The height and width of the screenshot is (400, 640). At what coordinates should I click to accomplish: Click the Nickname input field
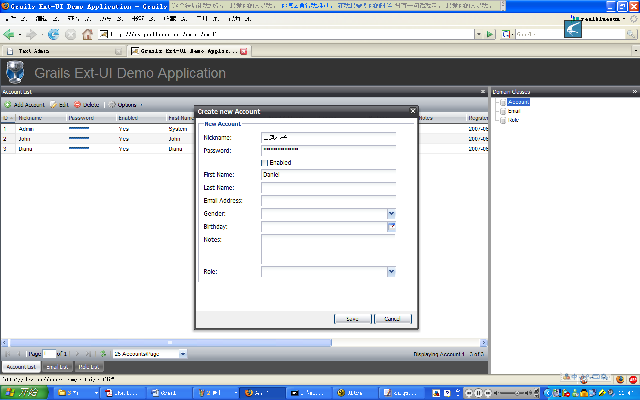coord(329,138)
